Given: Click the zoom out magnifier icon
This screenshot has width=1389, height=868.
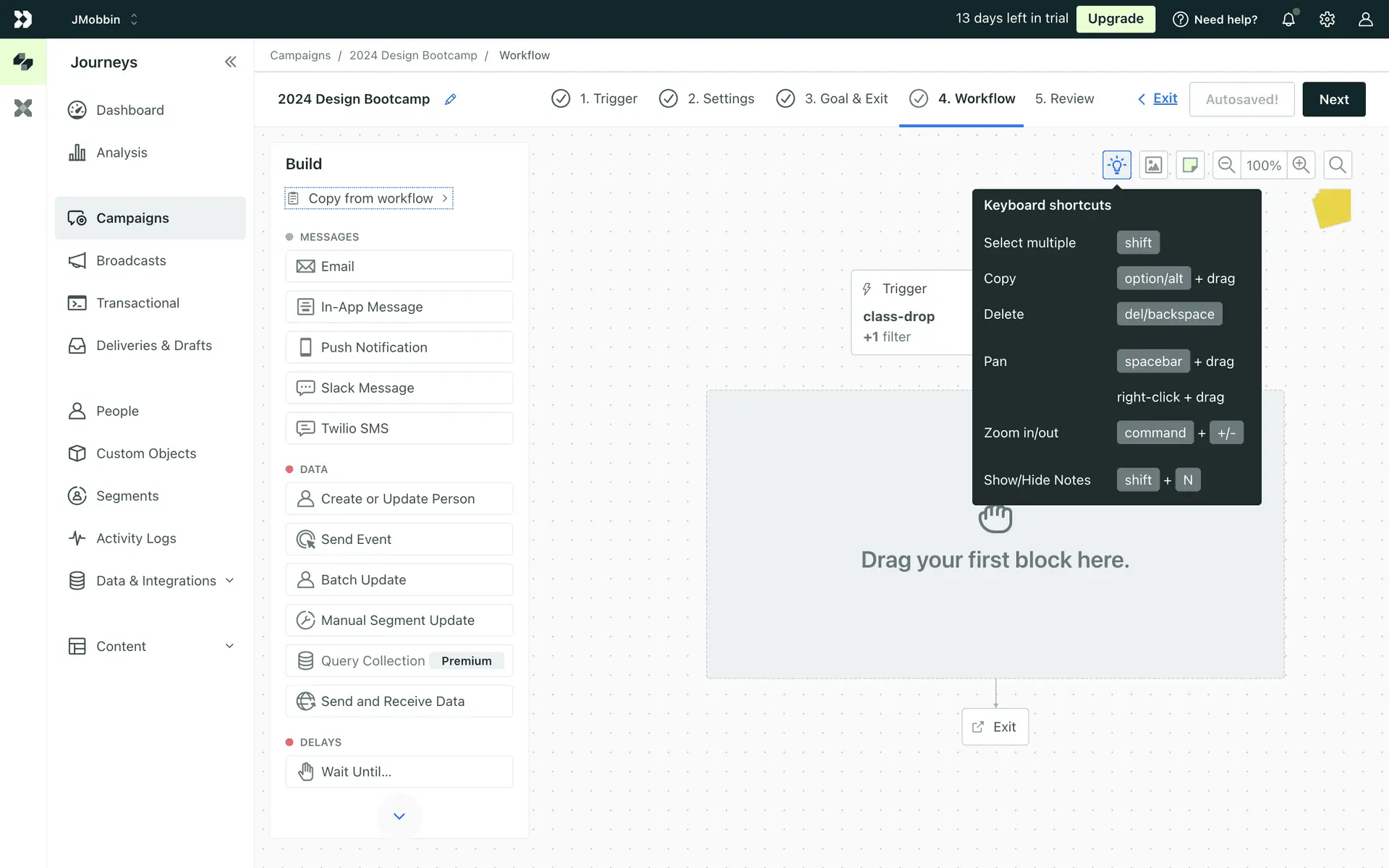Looking at the screenshot, I should tap(1226, 165).
